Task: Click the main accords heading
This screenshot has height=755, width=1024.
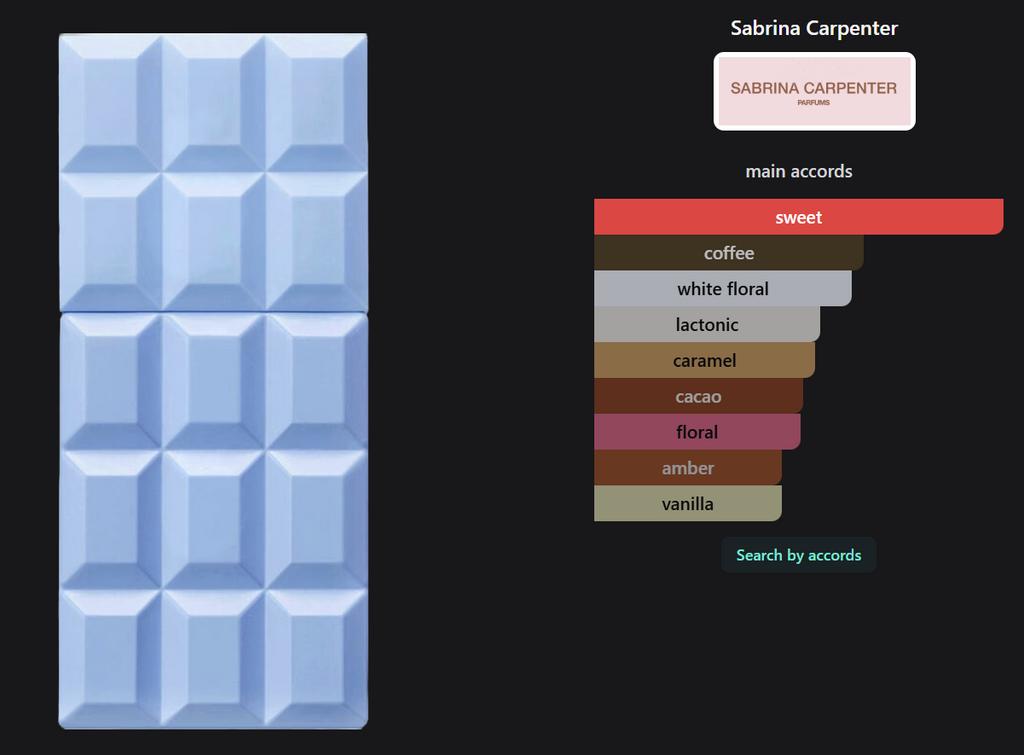Action: pyautogui.click(x=799, y=171)
